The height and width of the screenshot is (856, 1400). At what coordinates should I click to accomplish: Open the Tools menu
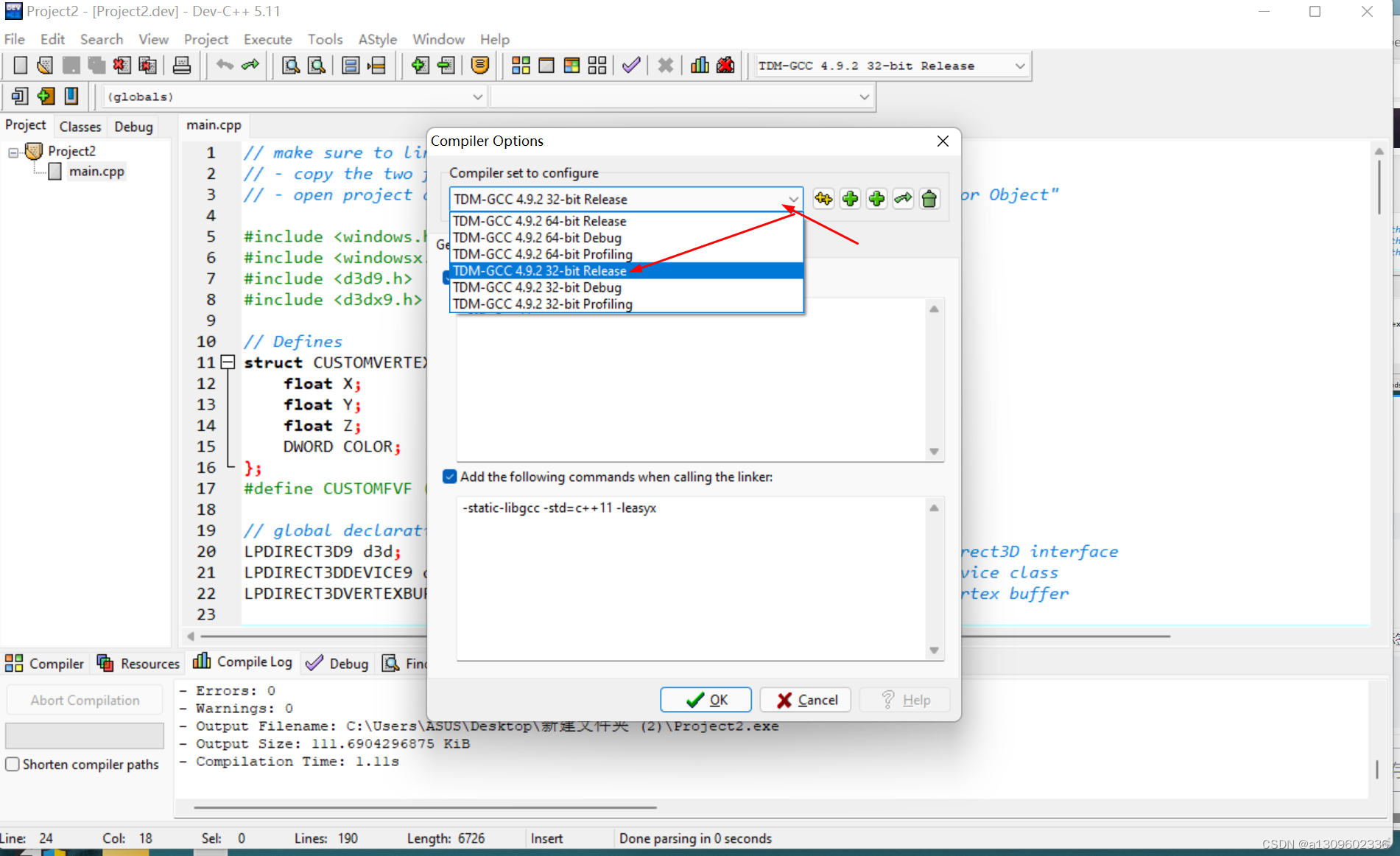point(325,39)
